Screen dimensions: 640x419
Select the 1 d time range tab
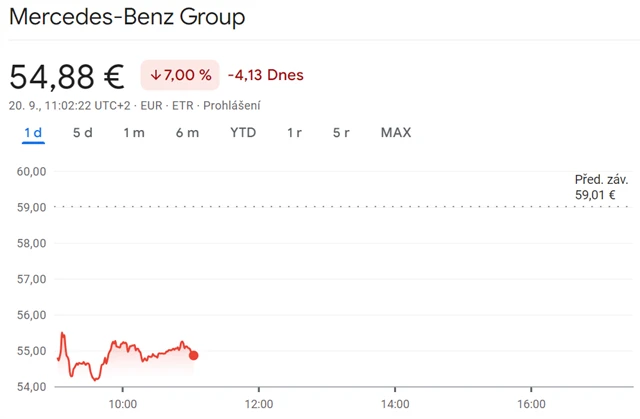click(x=33, y=133)
